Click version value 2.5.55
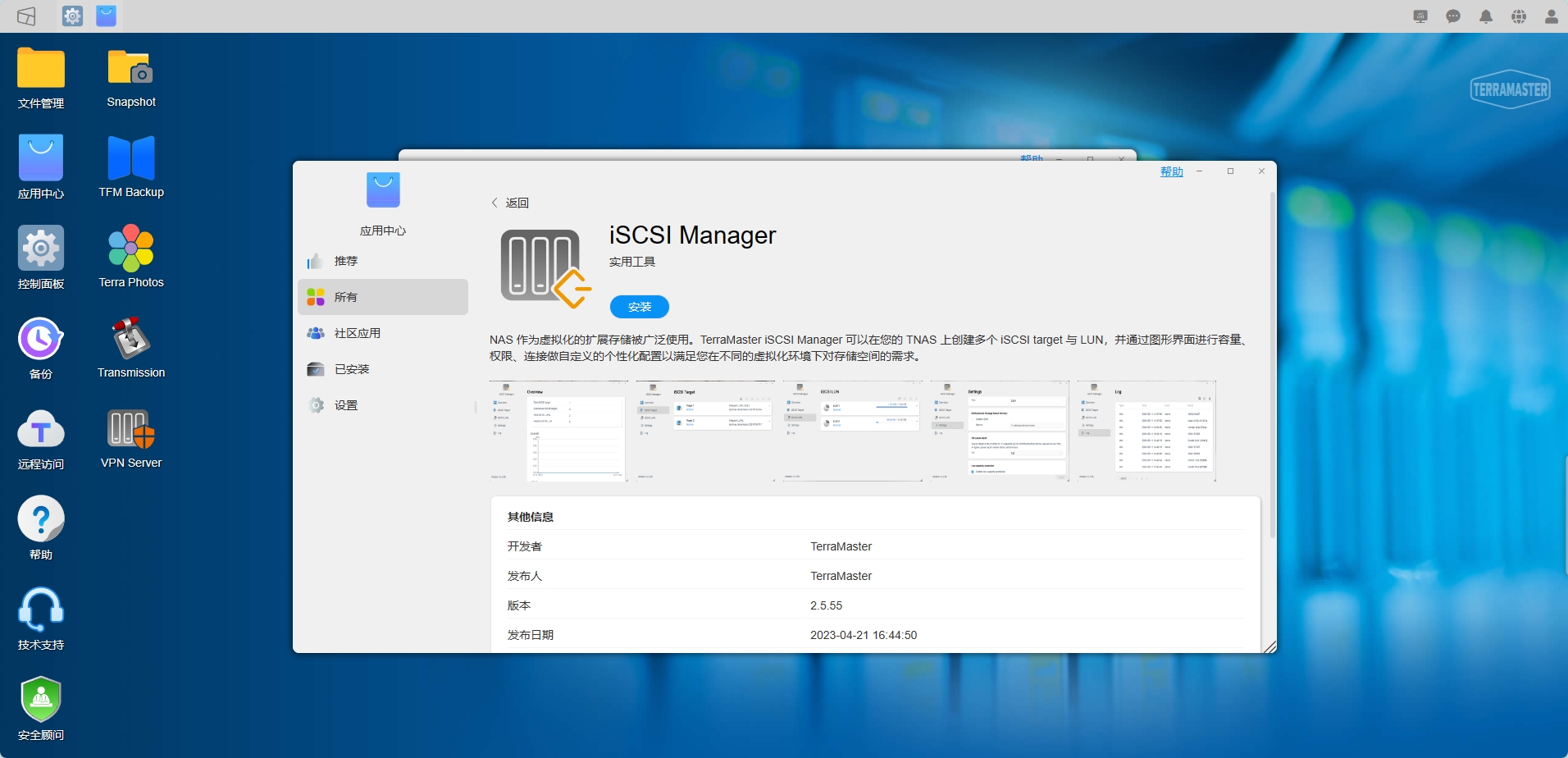Image resolution: width=1568 pixels, height=758 pixels. (x=826, y=605)
